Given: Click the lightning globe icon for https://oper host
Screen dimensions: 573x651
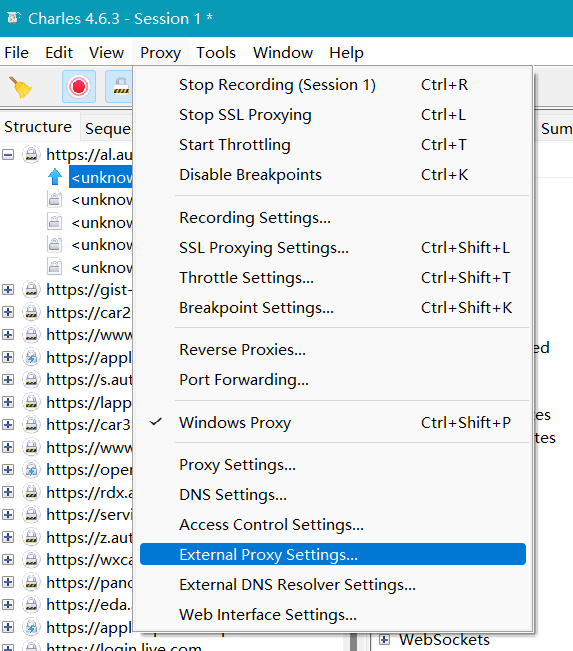Looking at the screenshot, I should click(31, 470).
